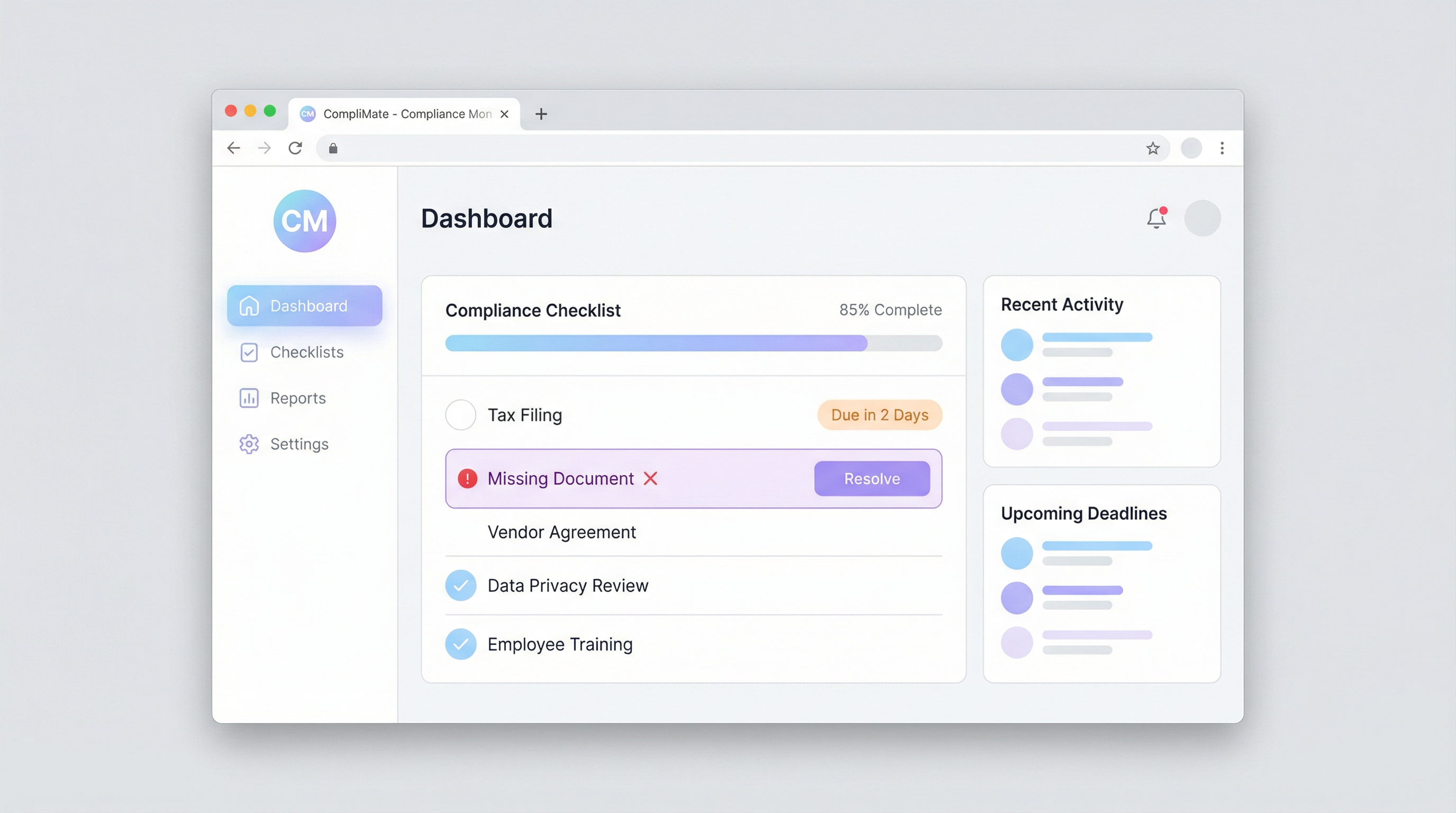Click the bookmark star icon
The width and height of the screenshot is (1456, 813).
[x=1152, y=148]
